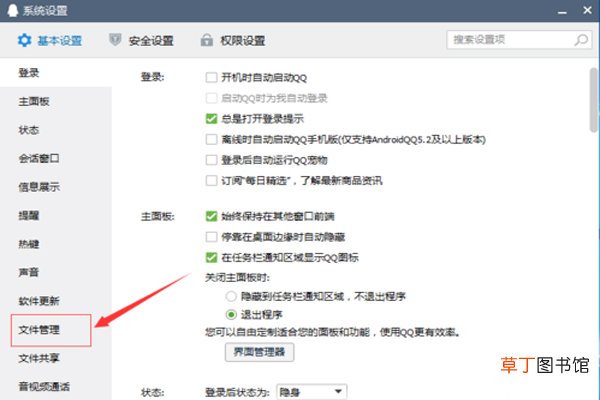The width and height of the screenshot is (600, 400).
Task: Switch to the 安全设置 tab
Action: point(141,40)
